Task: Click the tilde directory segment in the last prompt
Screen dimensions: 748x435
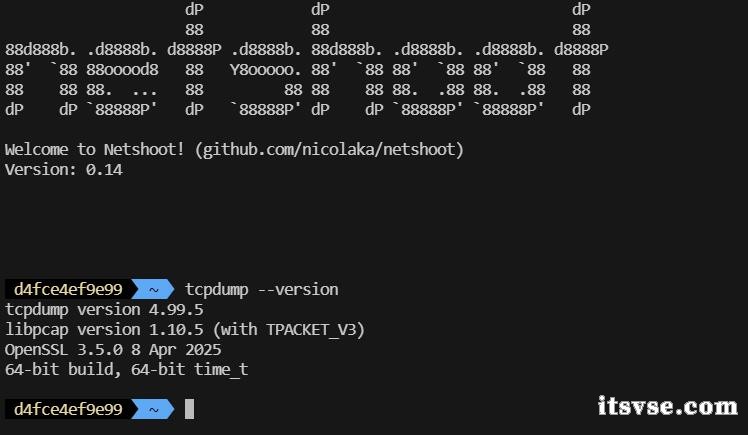Action: coord(153,409)
